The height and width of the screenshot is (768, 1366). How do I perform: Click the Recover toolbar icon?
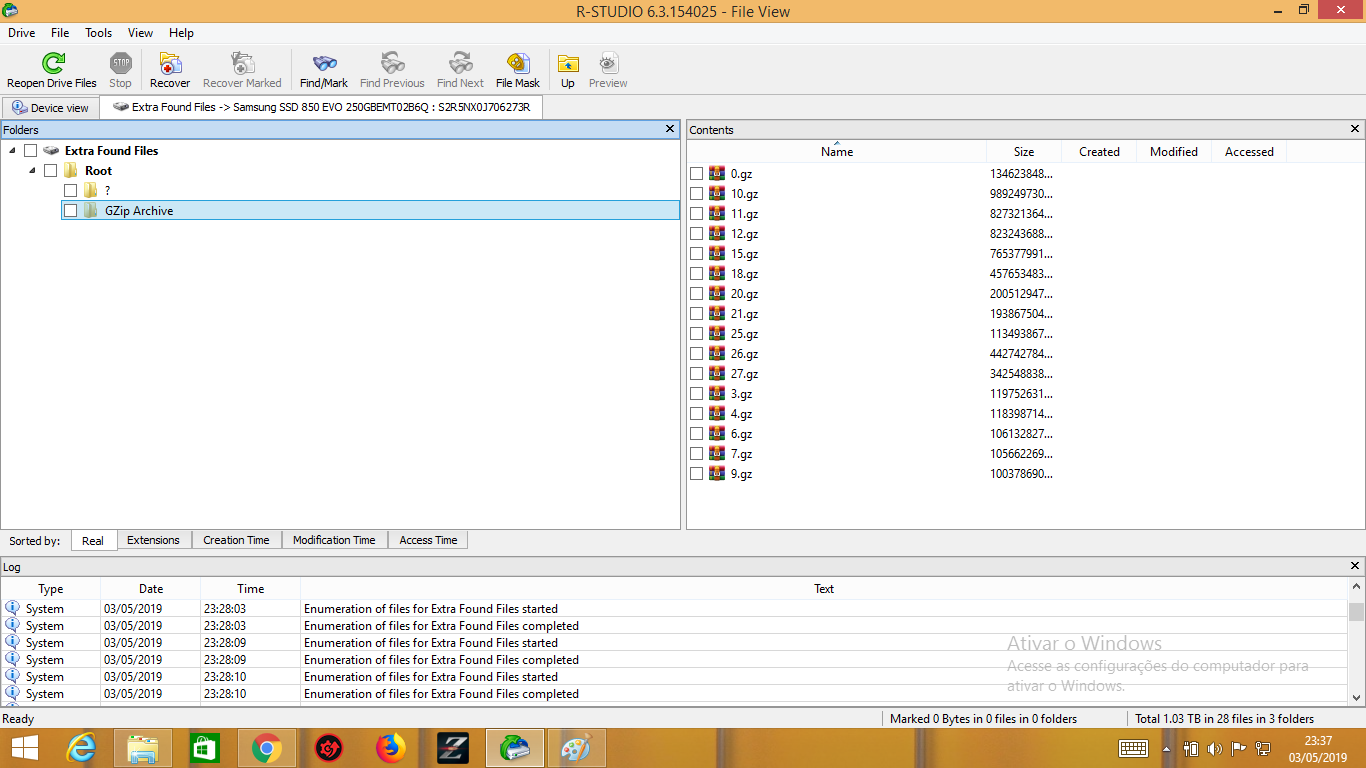coord(170,64)
